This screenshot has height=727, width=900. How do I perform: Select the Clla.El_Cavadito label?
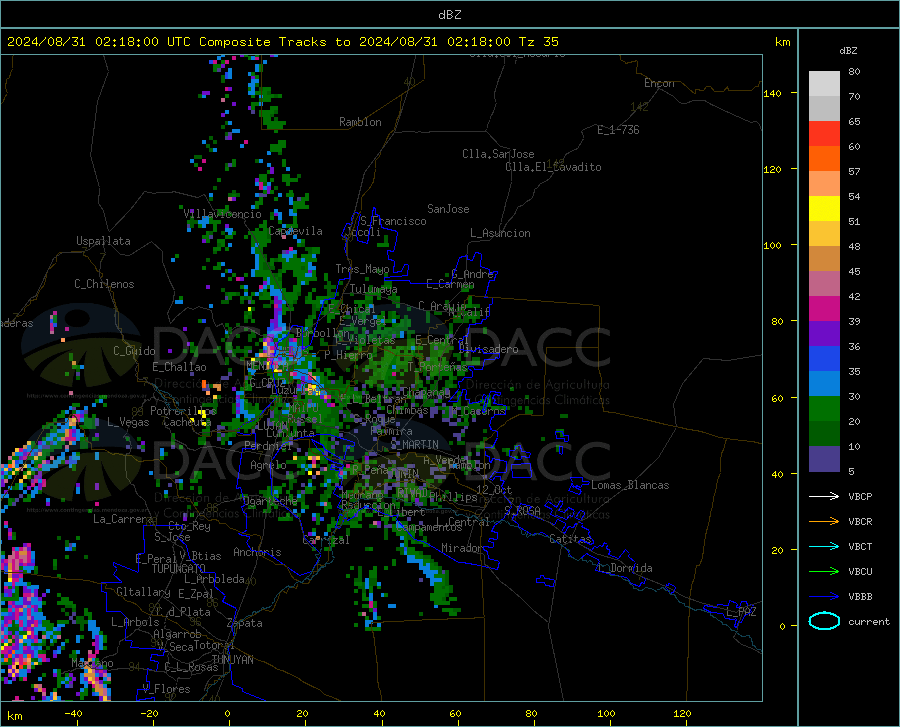point(553,167)
